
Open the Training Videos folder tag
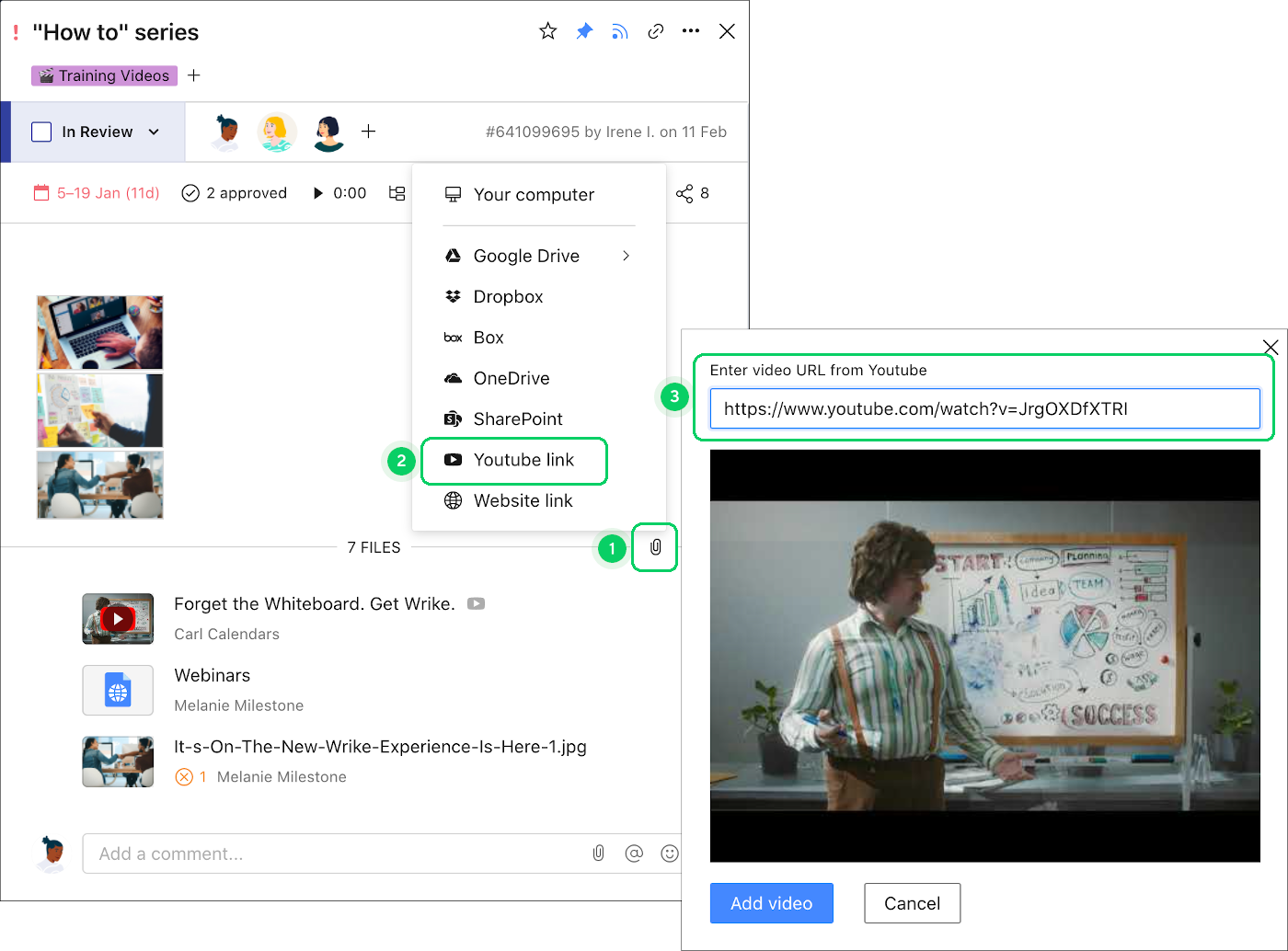[x=104, y=75]
